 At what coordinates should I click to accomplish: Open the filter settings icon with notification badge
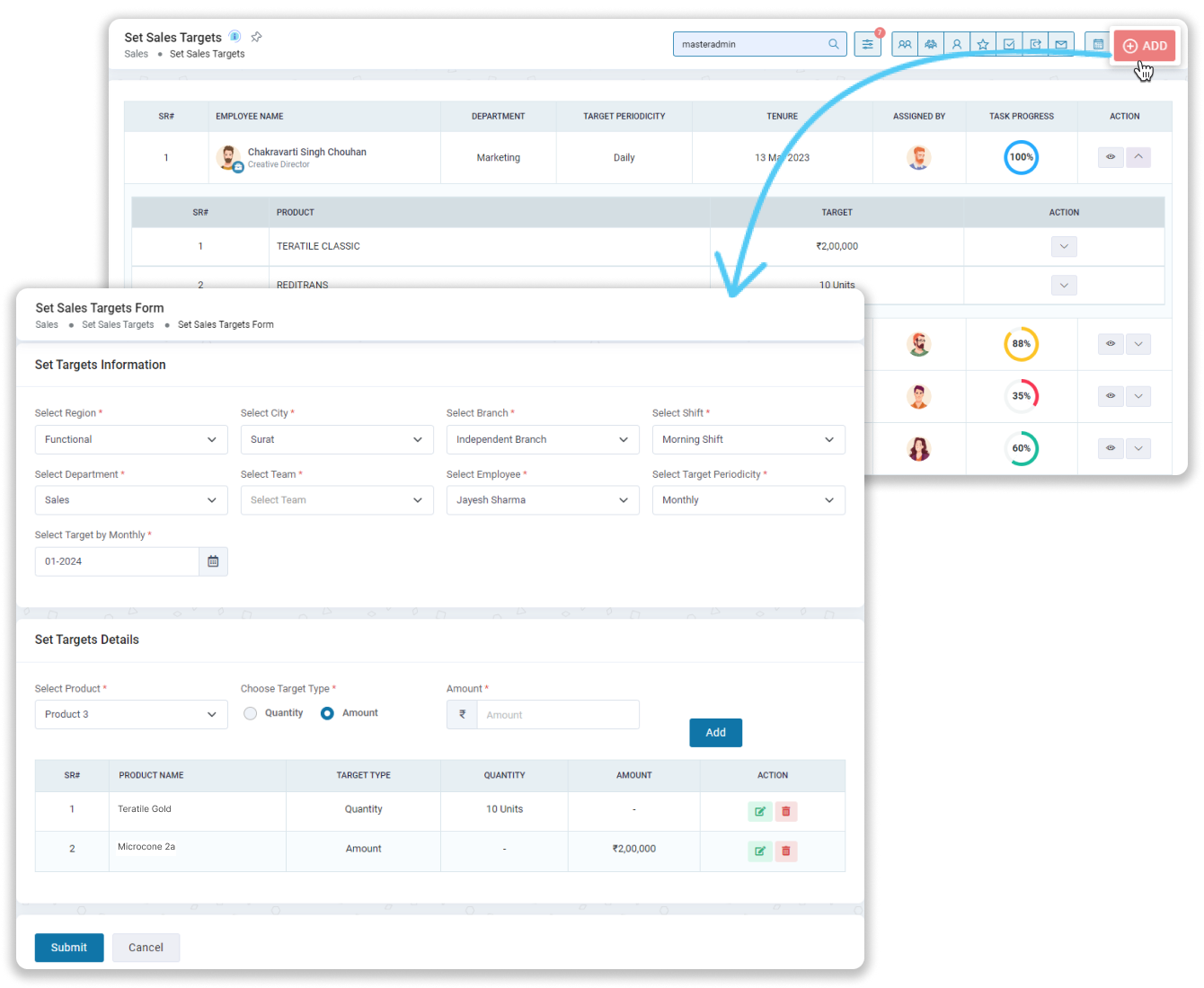(867, 44)
